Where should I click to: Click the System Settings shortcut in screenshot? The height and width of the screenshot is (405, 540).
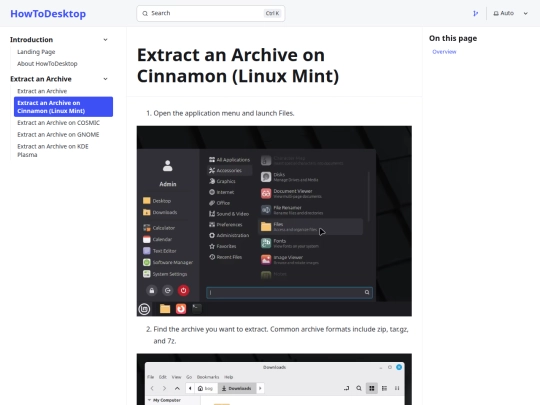165,274
